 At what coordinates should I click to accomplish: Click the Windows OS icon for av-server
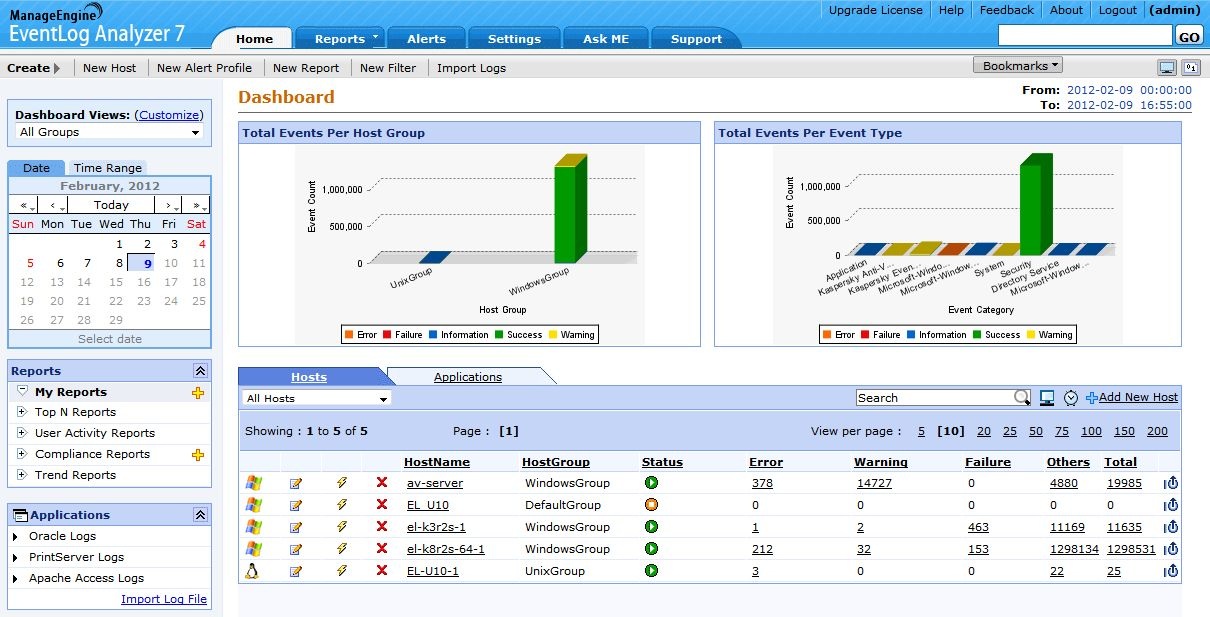(x=254, y=483)
